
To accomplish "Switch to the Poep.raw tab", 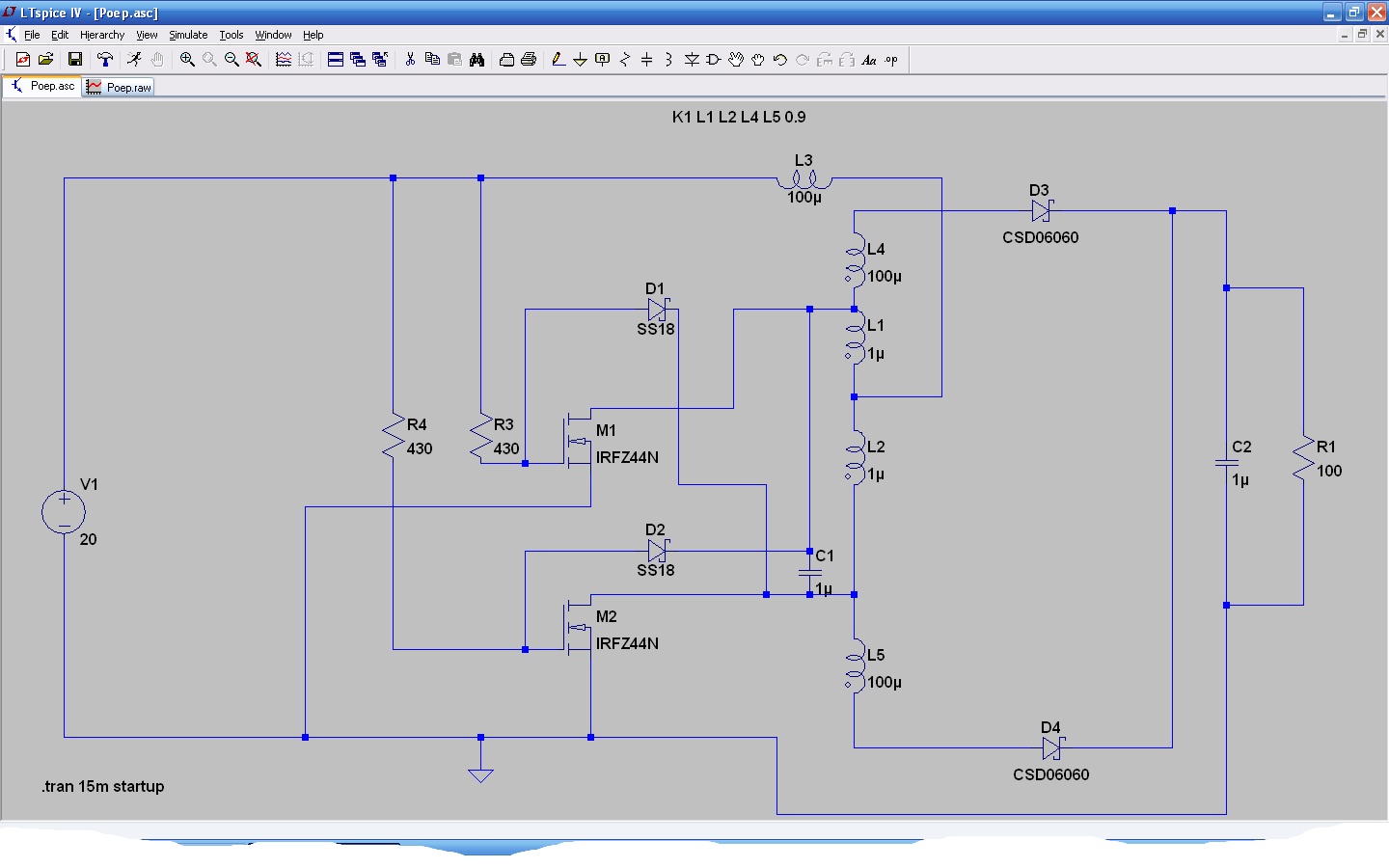I will click(x=120, y=87).
